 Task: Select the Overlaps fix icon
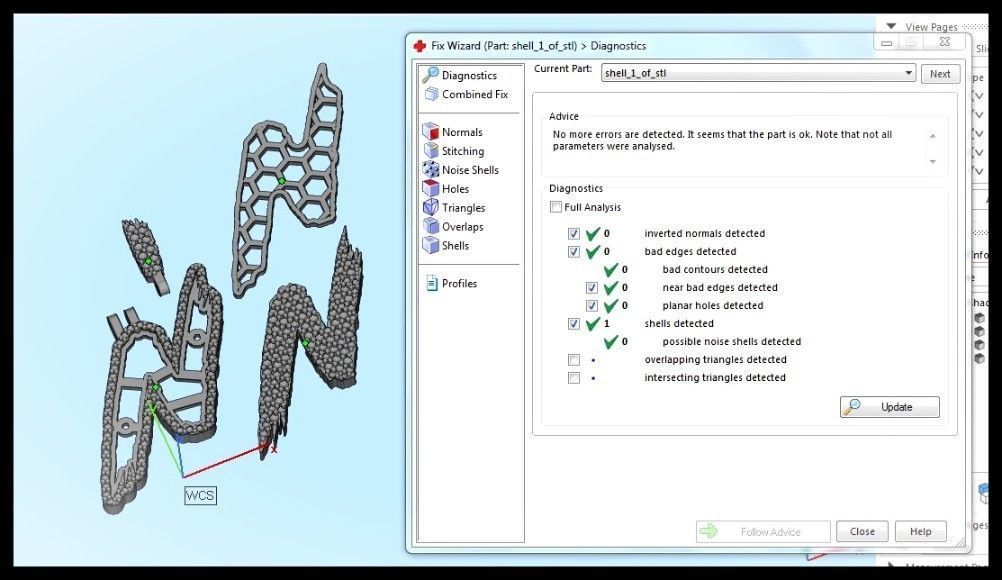tap(431, 226)
